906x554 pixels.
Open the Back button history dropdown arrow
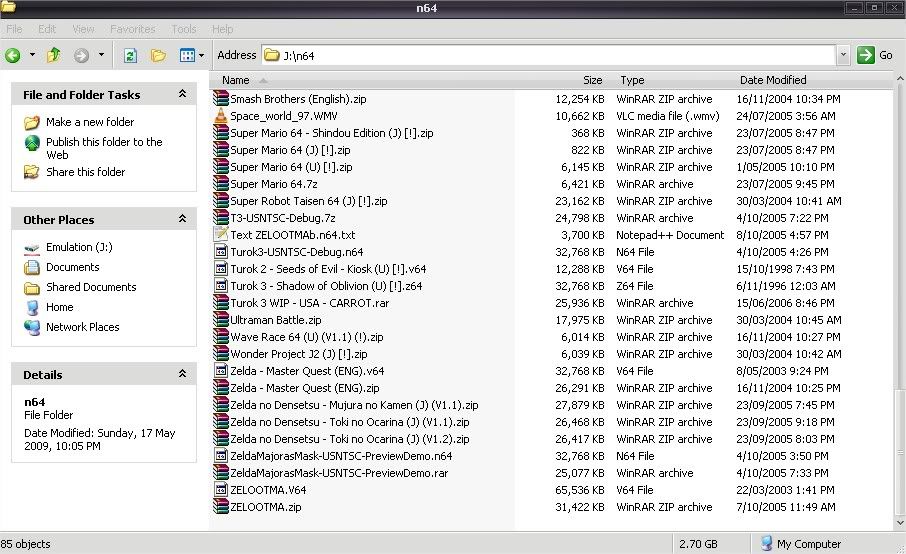click(x=32, y=55)
